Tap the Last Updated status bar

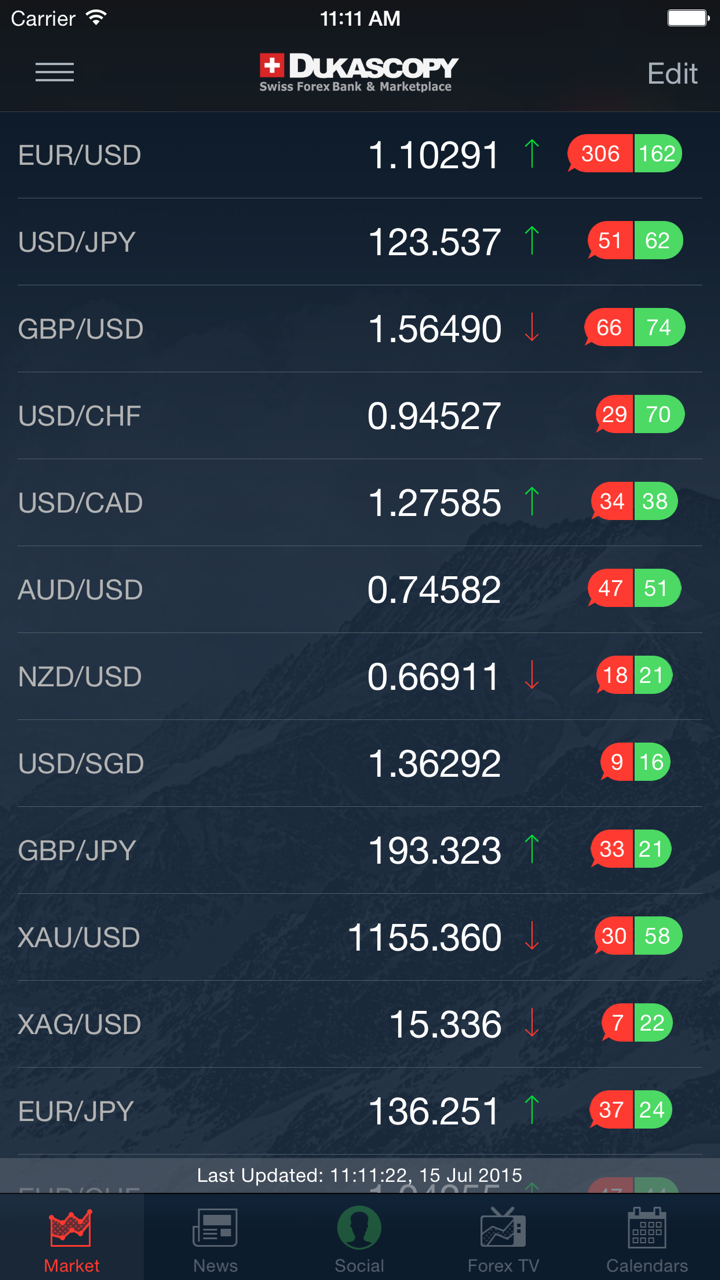coord(360,1175)
